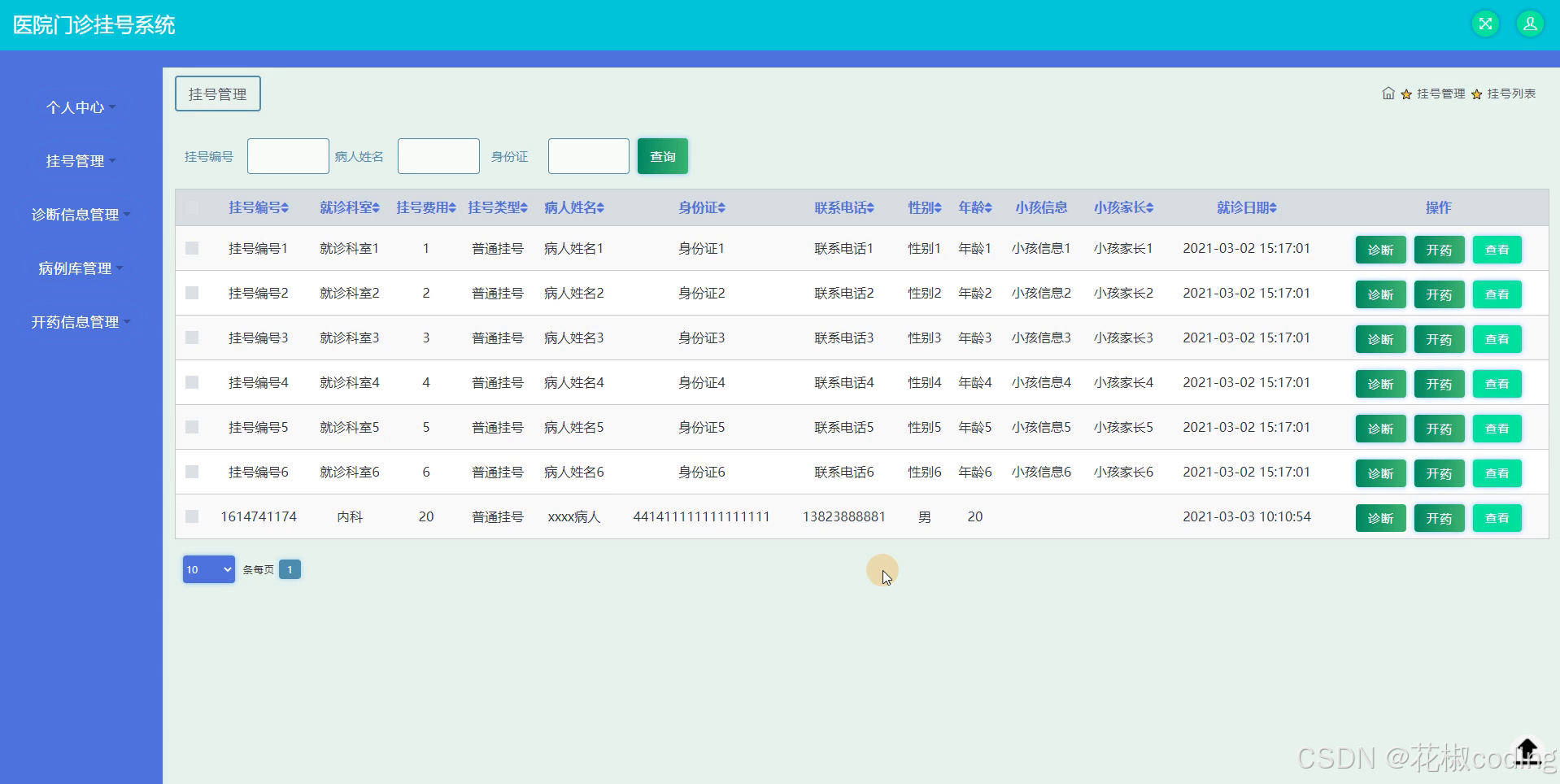
Task: Click 开药 button for 挂号编号6 row
Action: point(1439,473)
